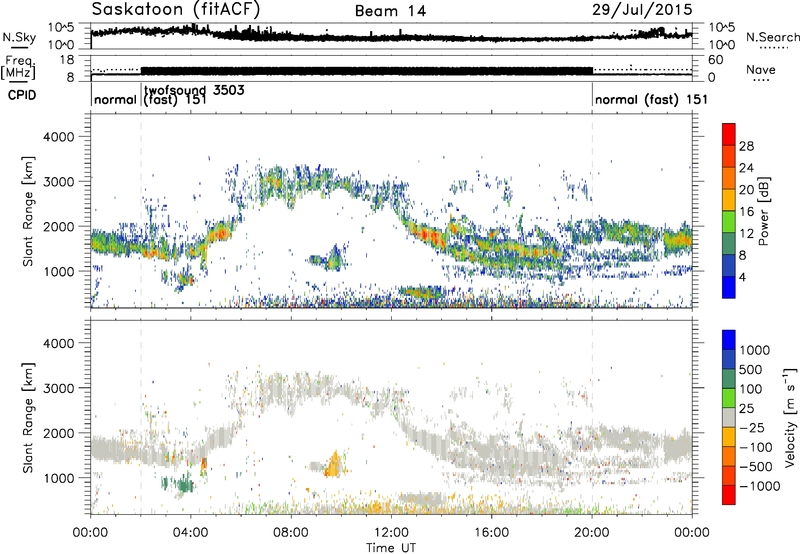
Task: Click the 'CPID' label
Action: coord(22,95)
